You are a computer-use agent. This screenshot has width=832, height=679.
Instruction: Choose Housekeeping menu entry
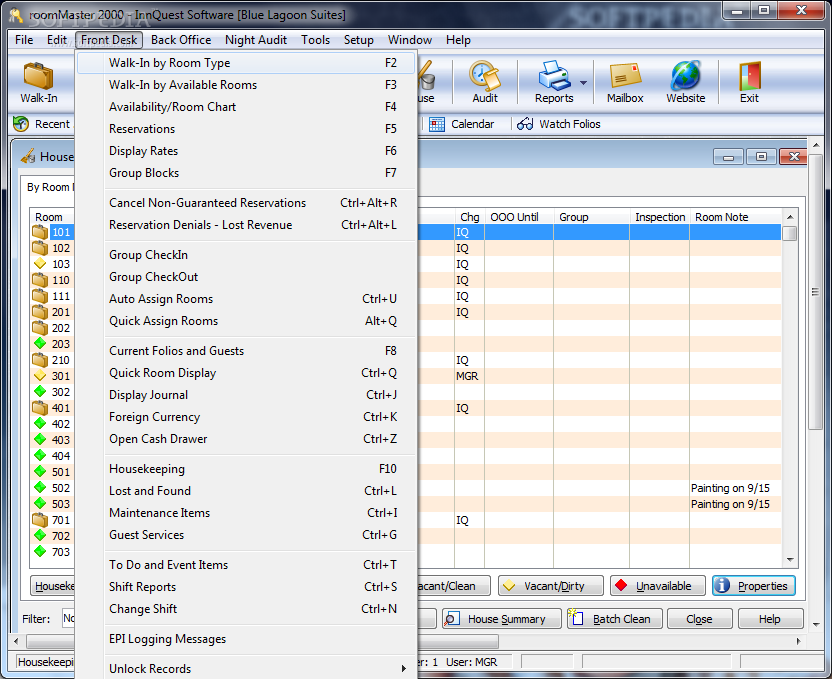coord(246,469)
